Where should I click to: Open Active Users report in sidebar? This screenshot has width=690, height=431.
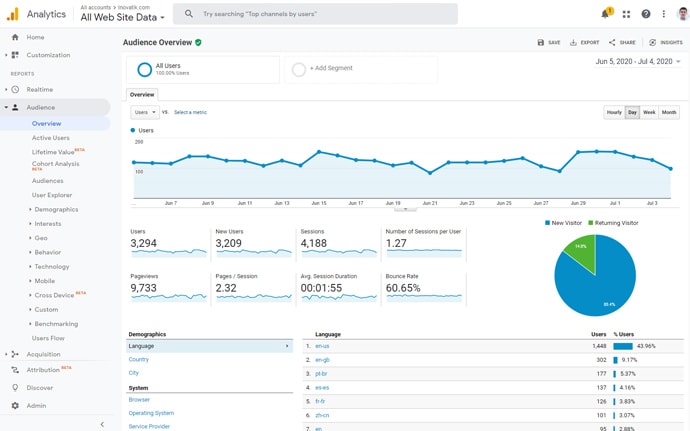click(x=51, y=138)
